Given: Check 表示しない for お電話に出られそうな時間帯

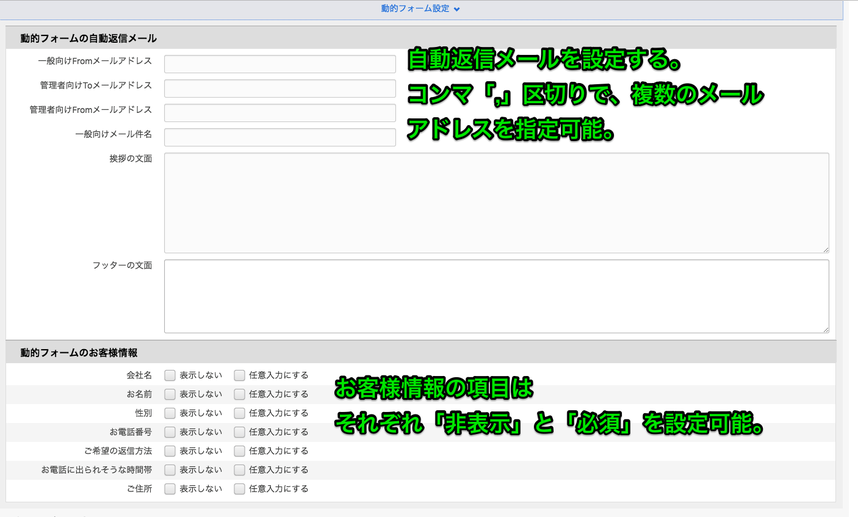Looking at the screenshot, I should point(170,470).
